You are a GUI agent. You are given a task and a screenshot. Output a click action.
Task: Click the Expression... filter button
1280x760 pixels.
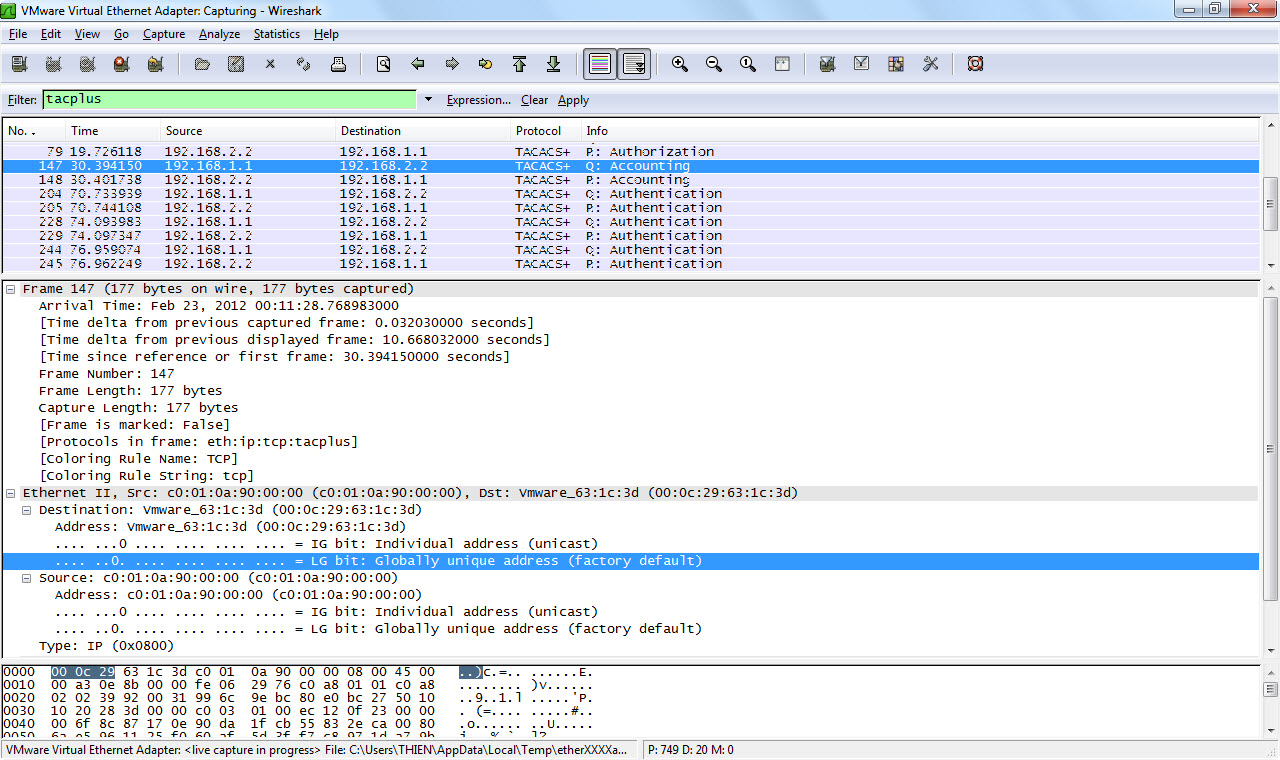point(478,100)
